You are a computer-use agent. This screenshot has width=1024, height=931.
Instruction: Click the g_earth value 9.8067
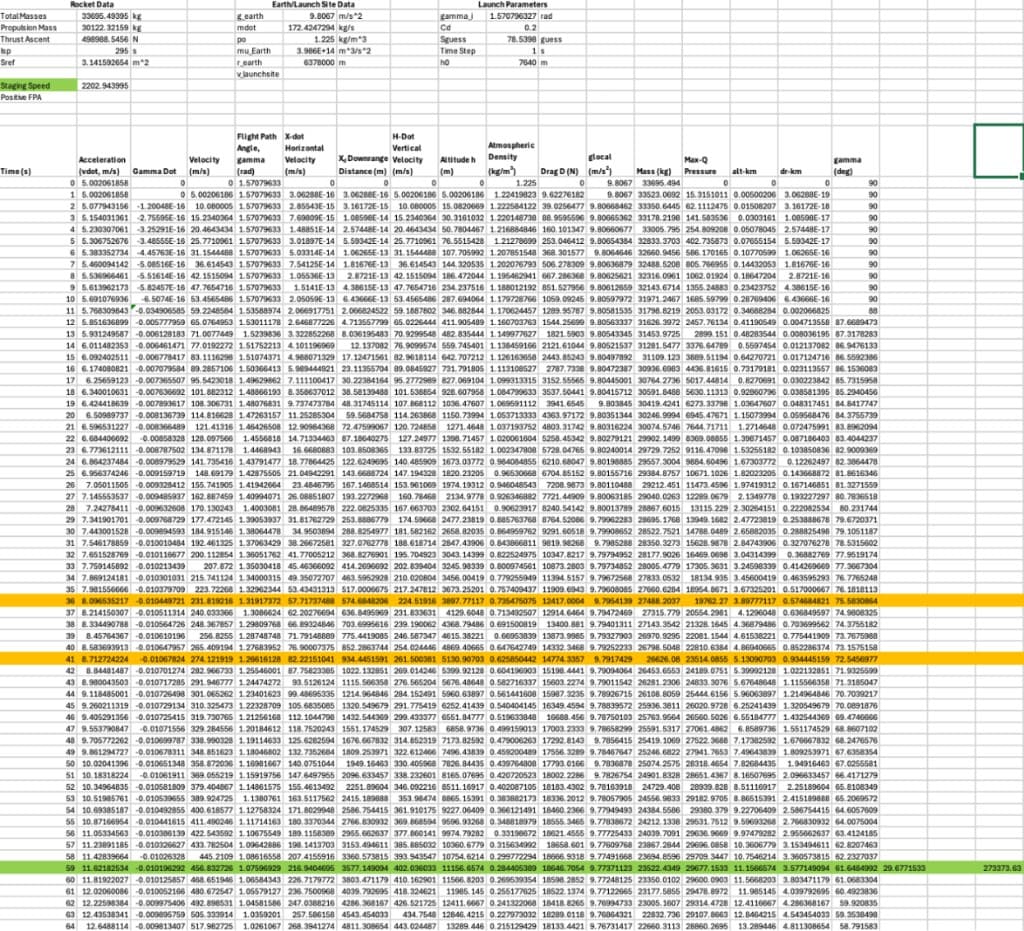[x=320, y=17]
